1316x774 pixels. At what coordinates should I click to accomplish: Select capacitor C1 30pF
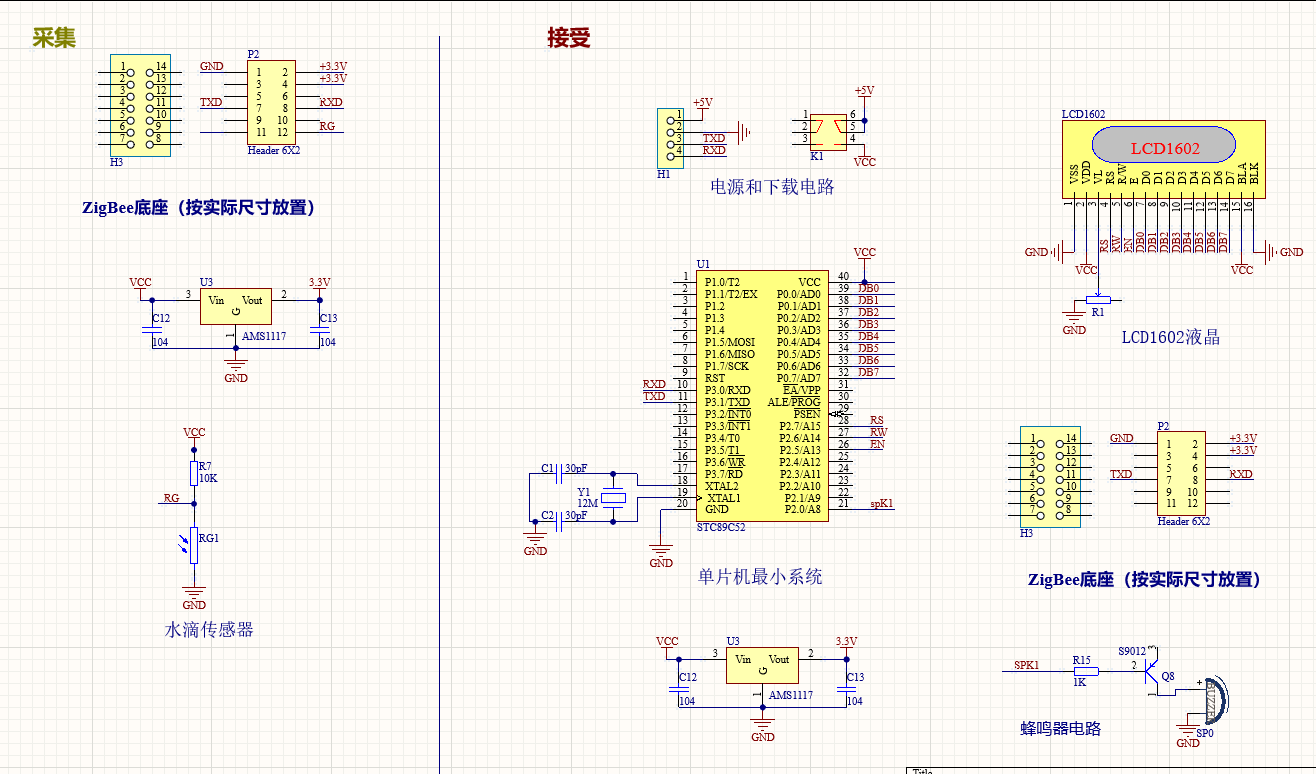pos(558,475)
